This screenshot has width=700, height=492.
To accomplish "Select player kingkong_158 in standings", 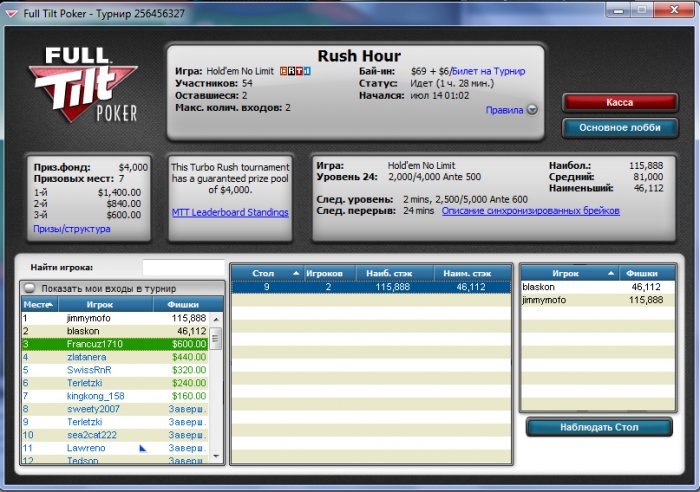I will pyautogui.click(x=115, y=396).
